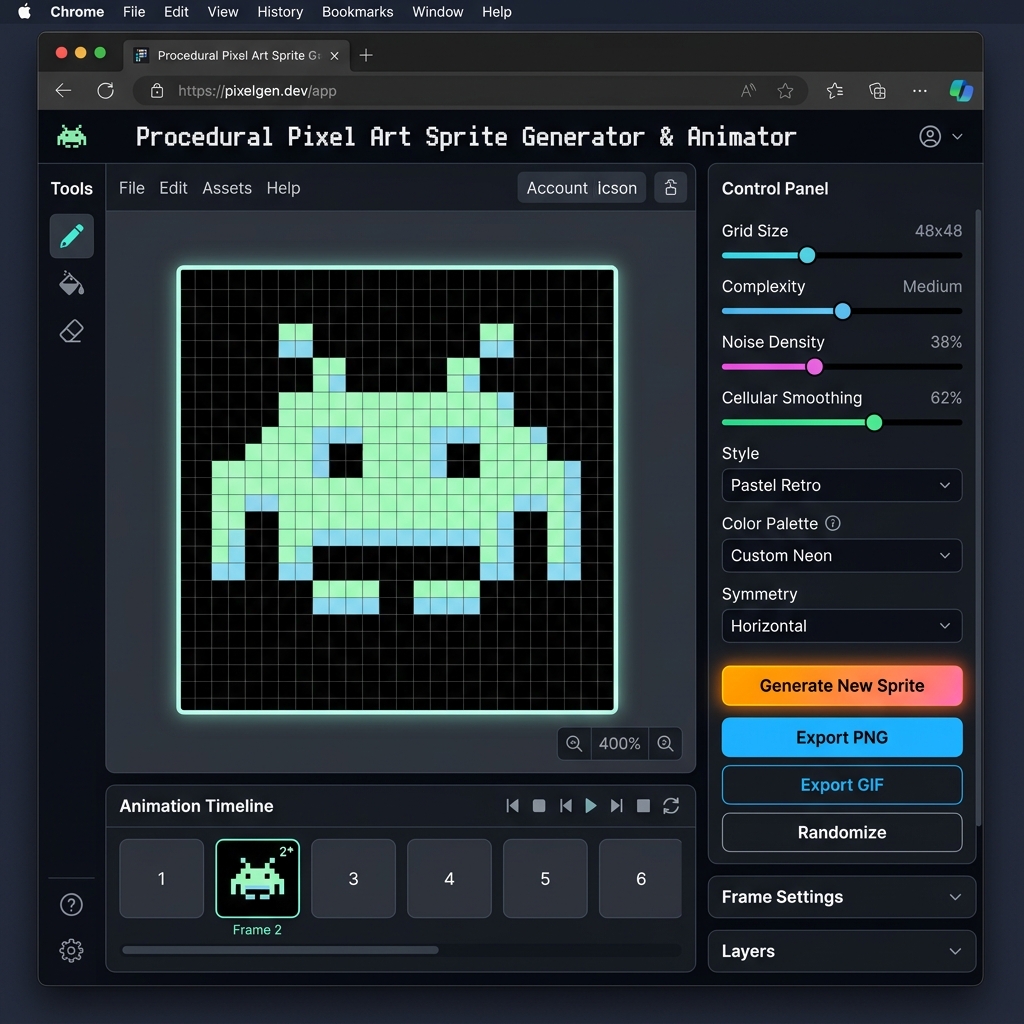The width and height of the screenshot is (1024, 1024).
Task: Bookmark this page with the star
Action: coord(785,91)
